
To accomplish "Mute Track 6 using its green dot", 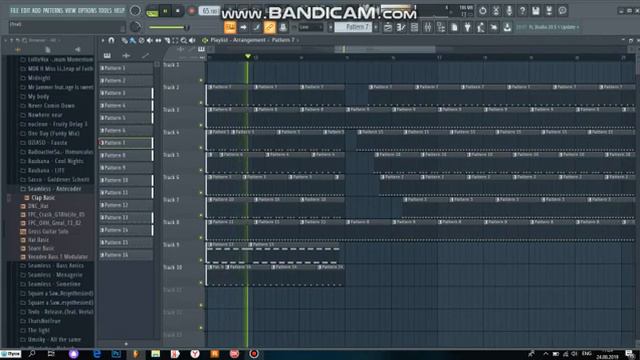I will click(x=201, y=193).
